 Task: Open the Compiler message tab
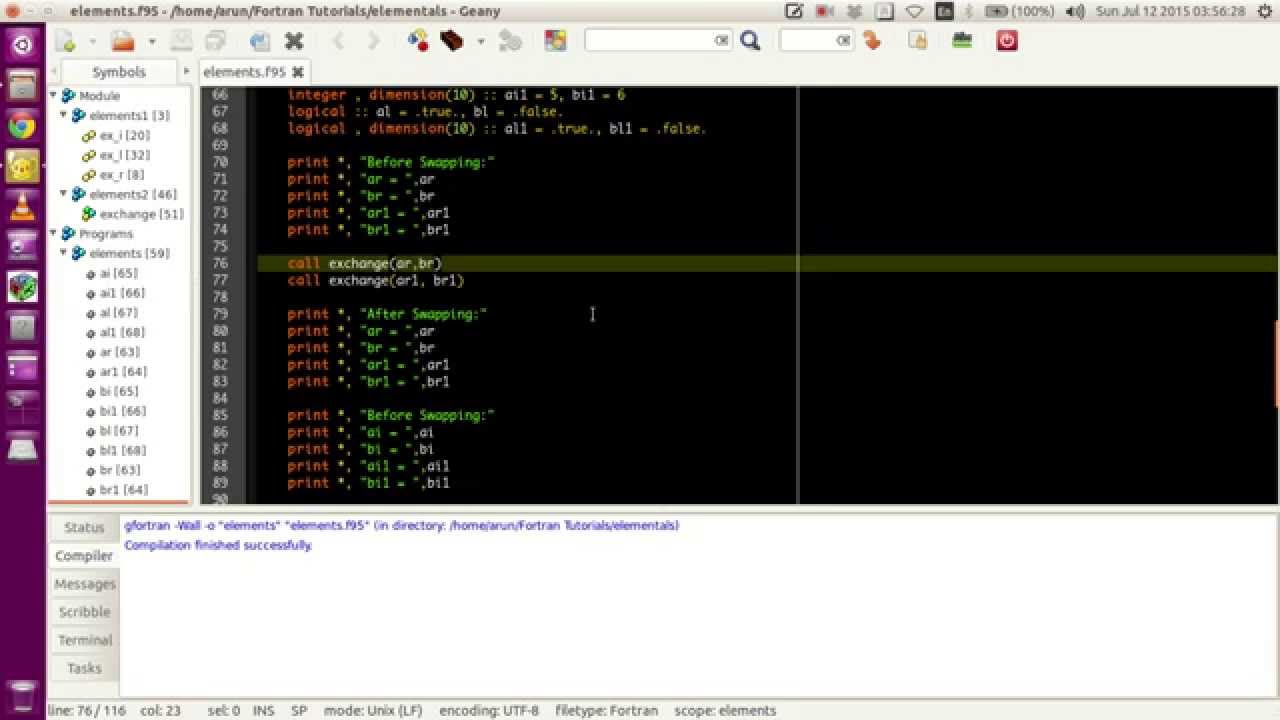point(84,556)
